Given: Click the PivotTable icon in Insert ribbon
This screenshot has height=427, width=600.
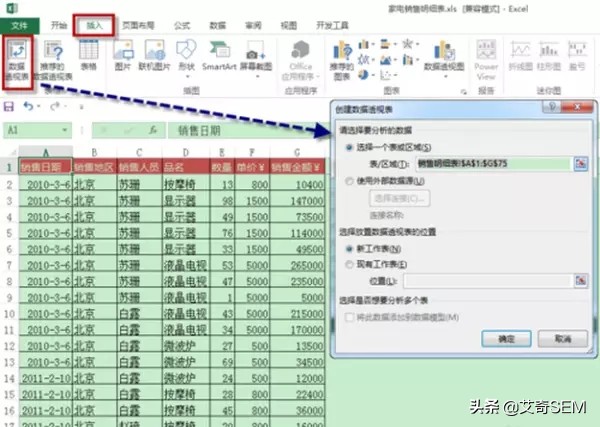Looking at the screenshot, I should click(x=18, y=61).
